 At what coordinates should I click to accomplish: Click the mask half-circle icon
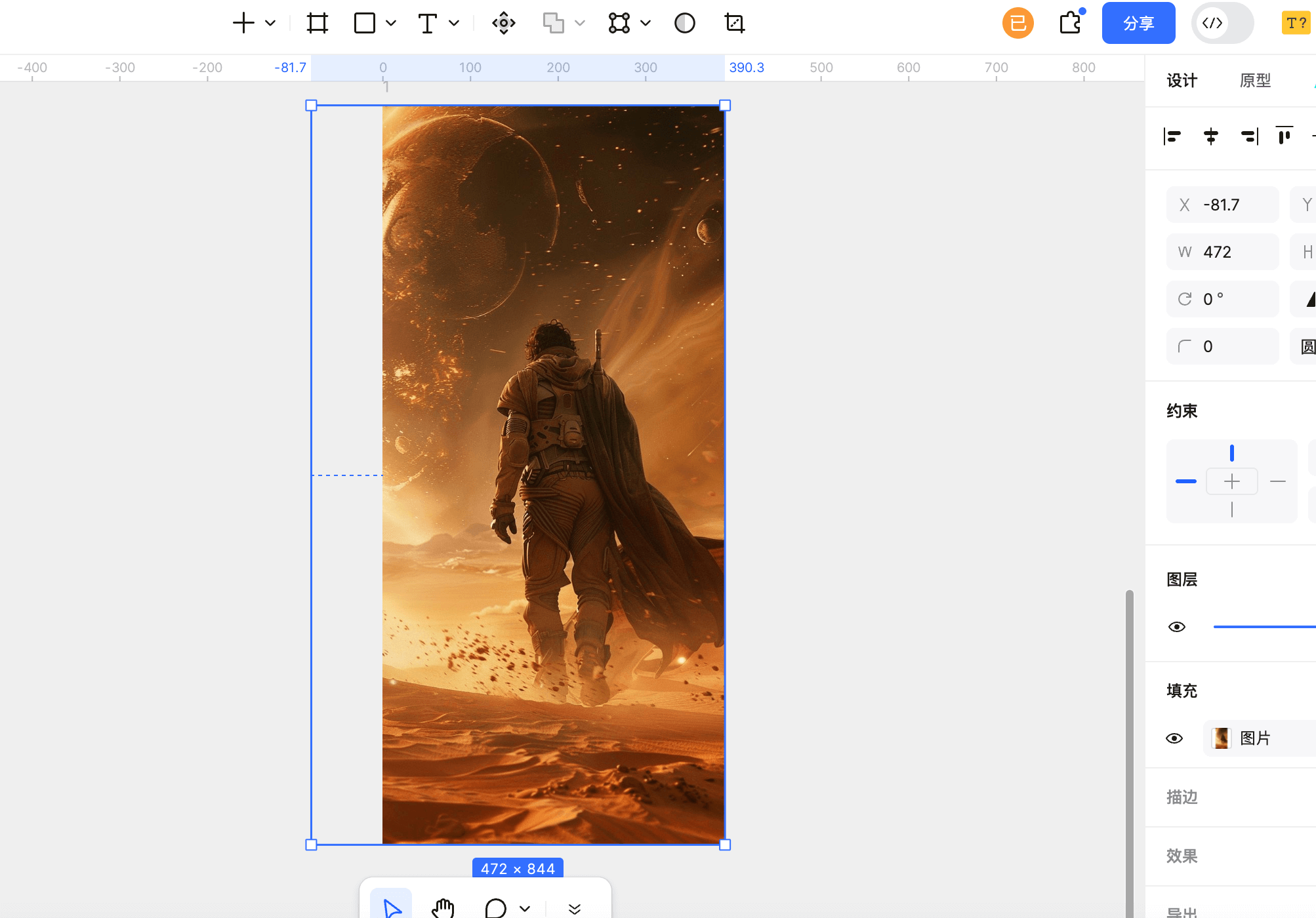(685, 24)
